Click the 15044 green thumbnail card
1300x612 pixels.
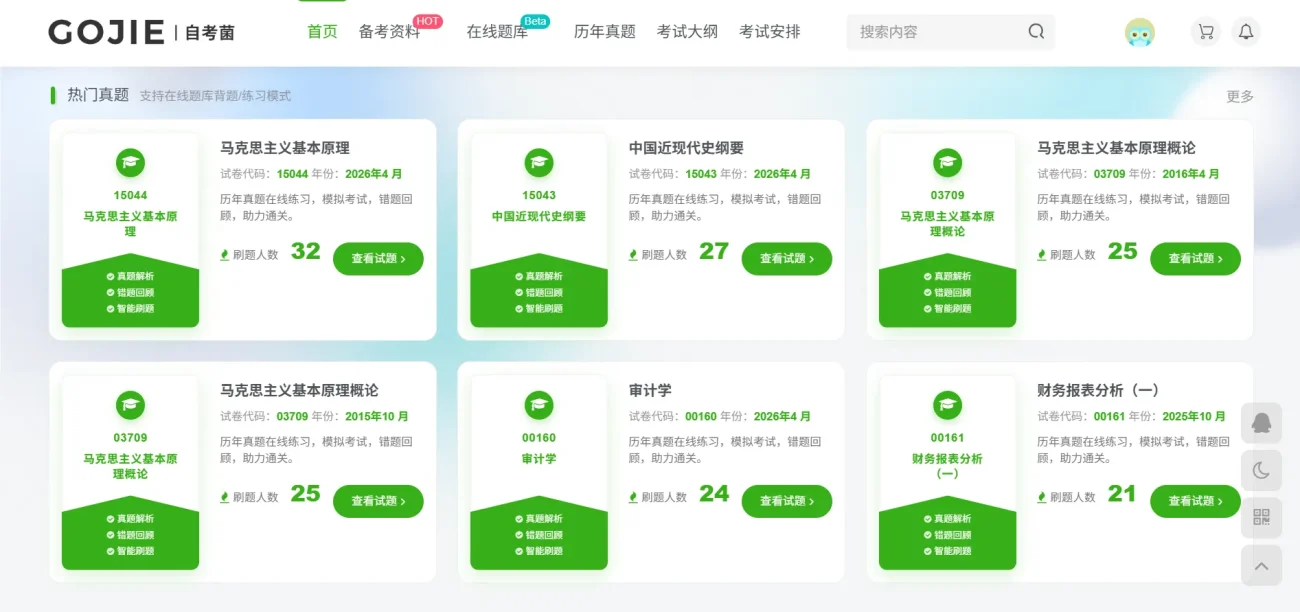(130, 230)
